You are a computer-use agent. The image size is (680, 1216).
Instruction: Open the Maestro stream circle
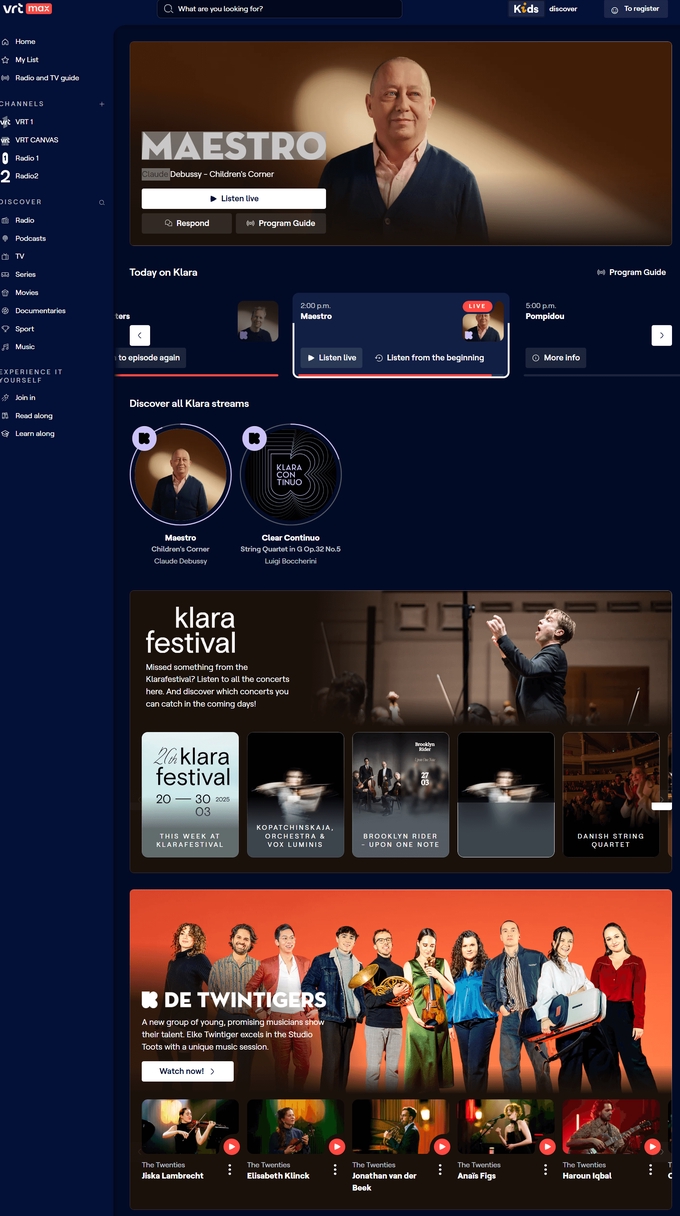181,475
